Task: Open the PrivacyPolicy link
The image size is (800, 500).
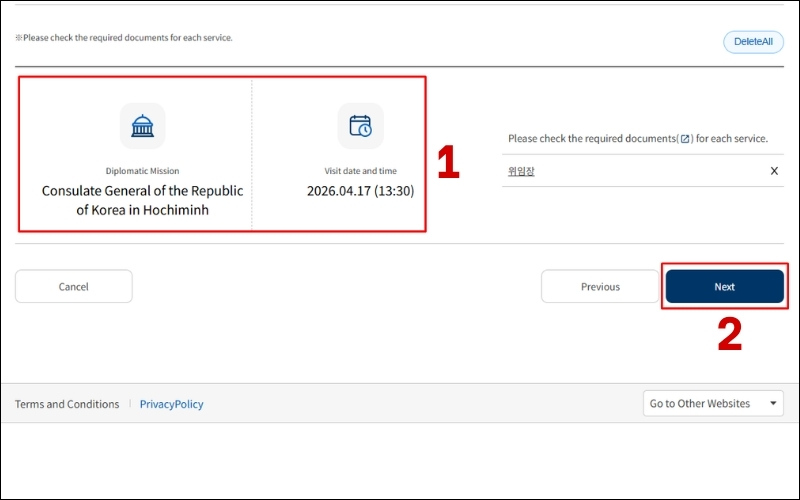Action: tap(171, 404)
